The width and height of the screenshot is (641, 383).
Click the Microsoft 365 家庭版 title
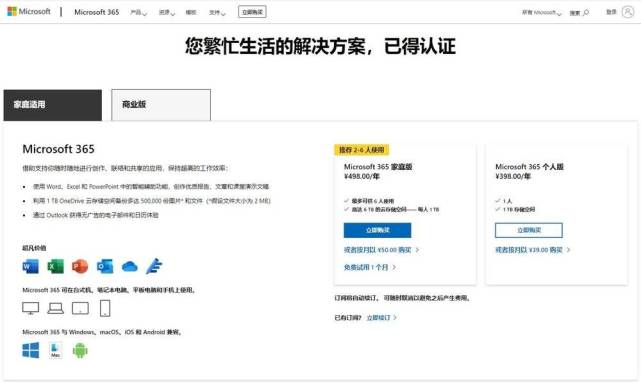(x=378, y=167)
